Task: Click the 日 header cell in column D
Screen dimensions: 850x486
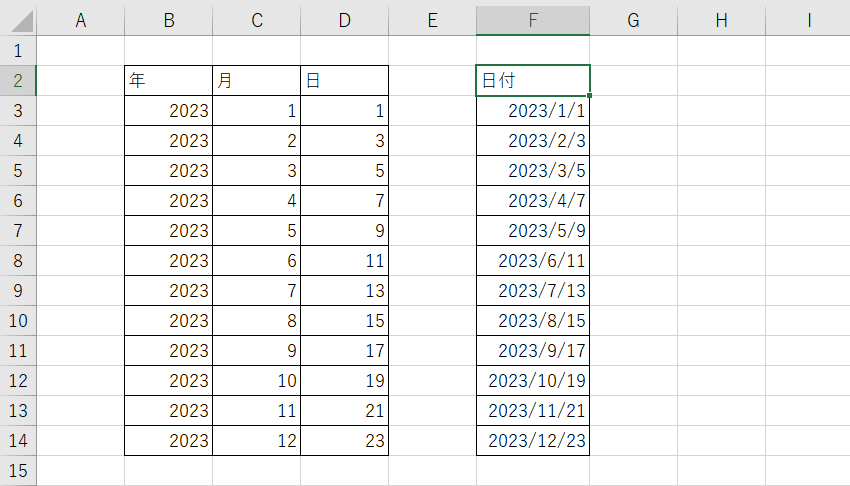Action: click(x=344, y=81)
